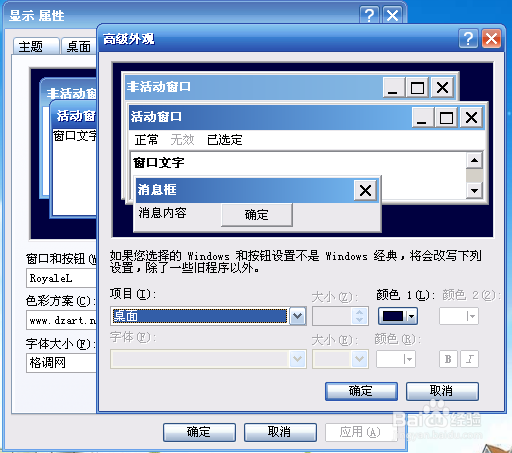The height and width of the screenshot is (453, 512).
Task: Click 正常 menu item in preview
Action: 147,140
